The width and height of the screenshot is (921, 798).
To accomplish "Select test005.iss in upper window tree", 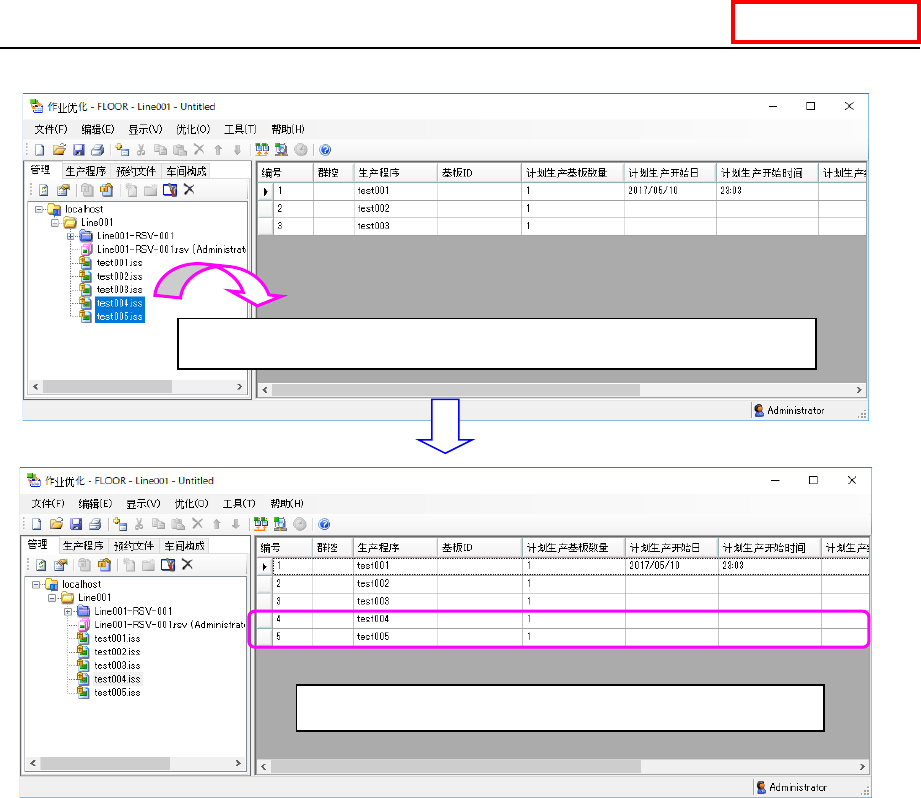I will [x=120, y=316].
